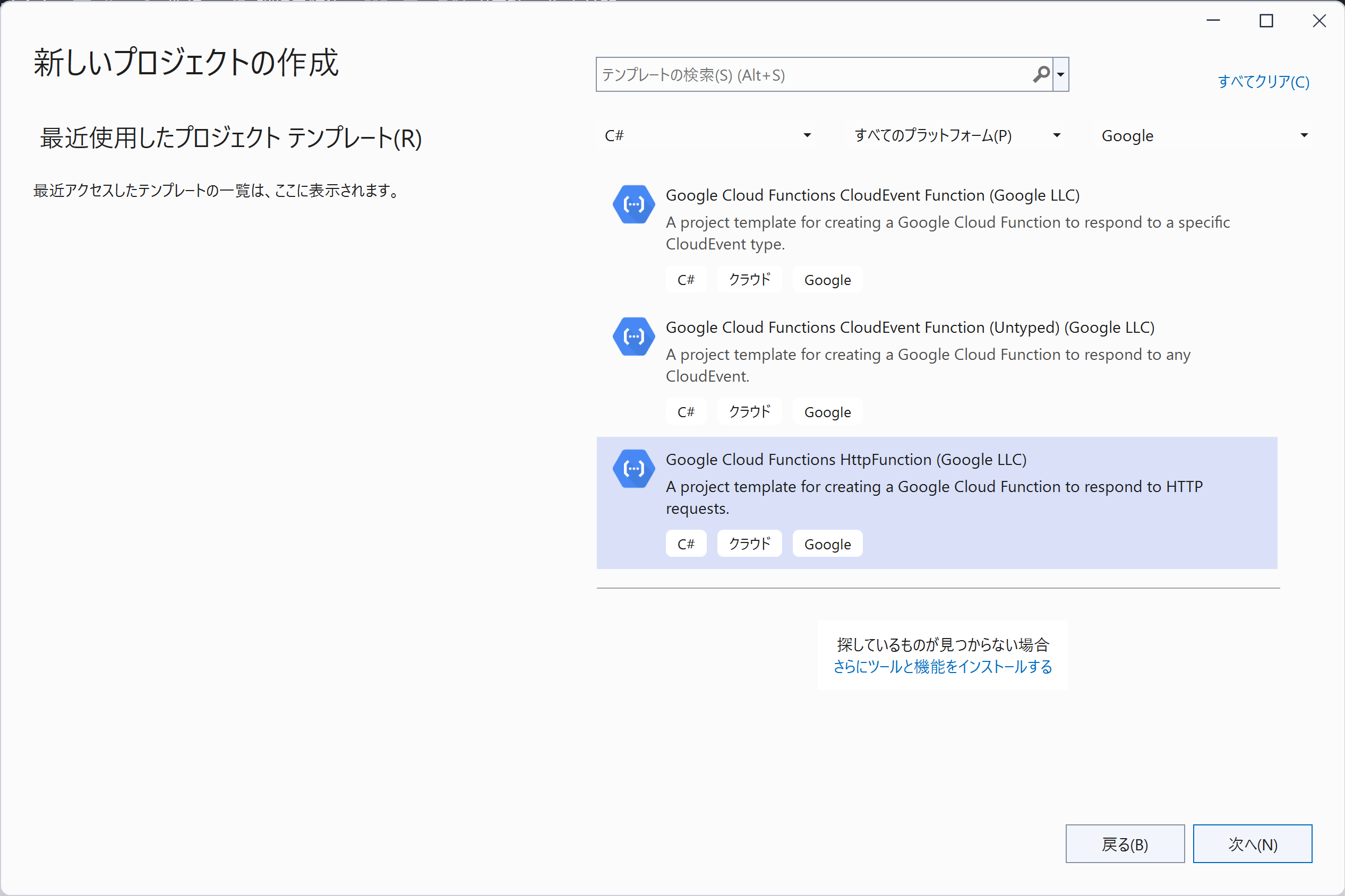
Task: Maximize the dialog window
Action: [x=1266, y=21]
